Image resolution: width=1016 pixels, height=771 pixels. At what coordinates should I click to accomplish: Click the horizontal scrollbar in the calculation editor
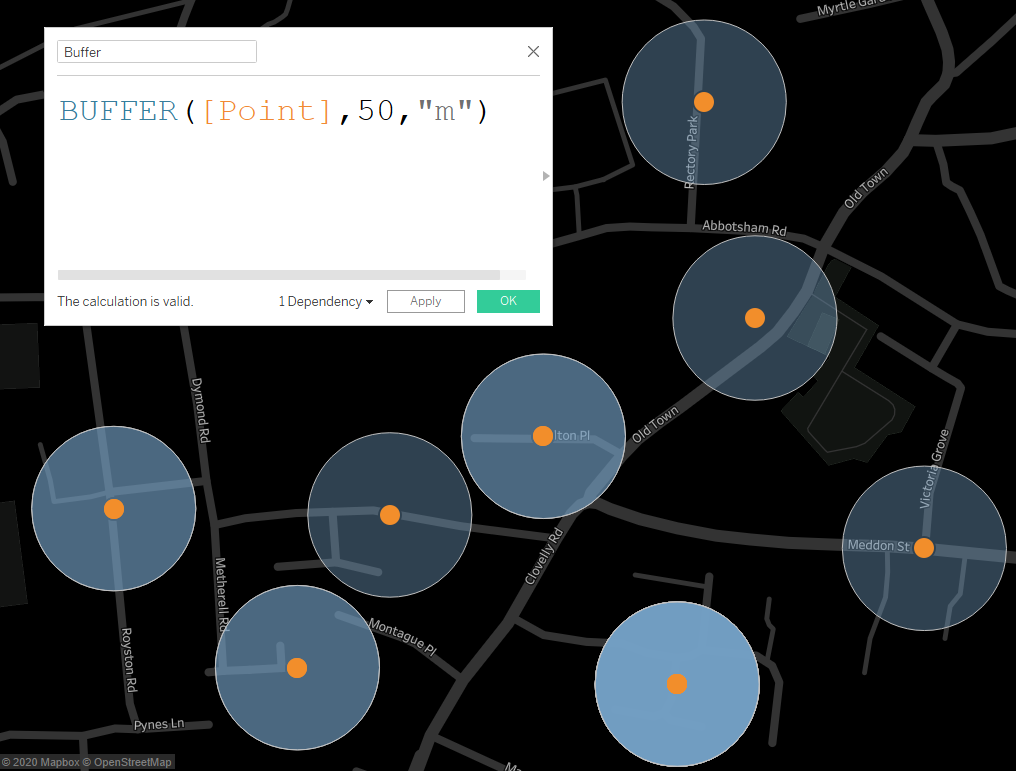279,275
